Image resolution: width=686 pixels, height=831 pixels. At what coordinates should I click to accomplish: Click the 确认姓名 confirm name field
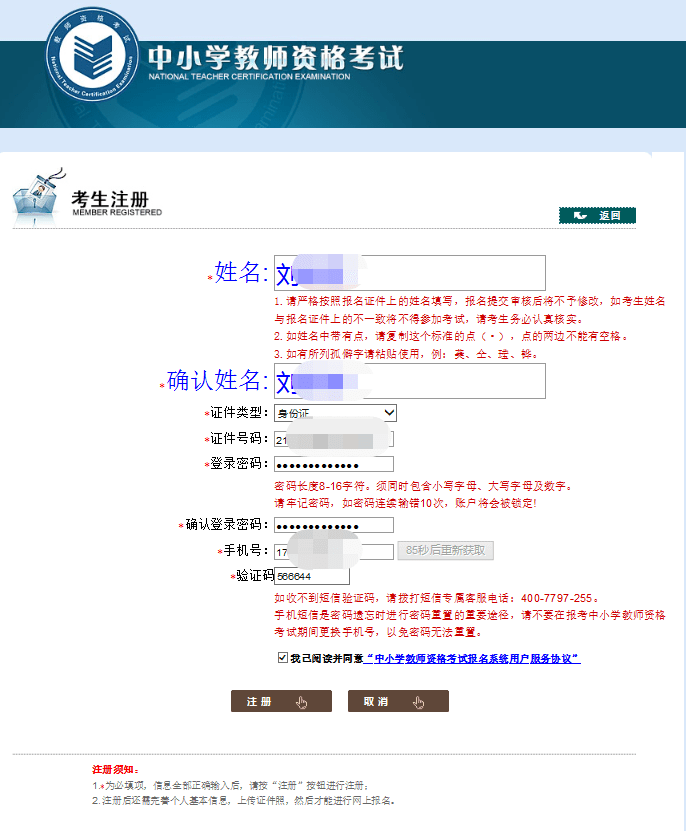(x=409, y=381)
